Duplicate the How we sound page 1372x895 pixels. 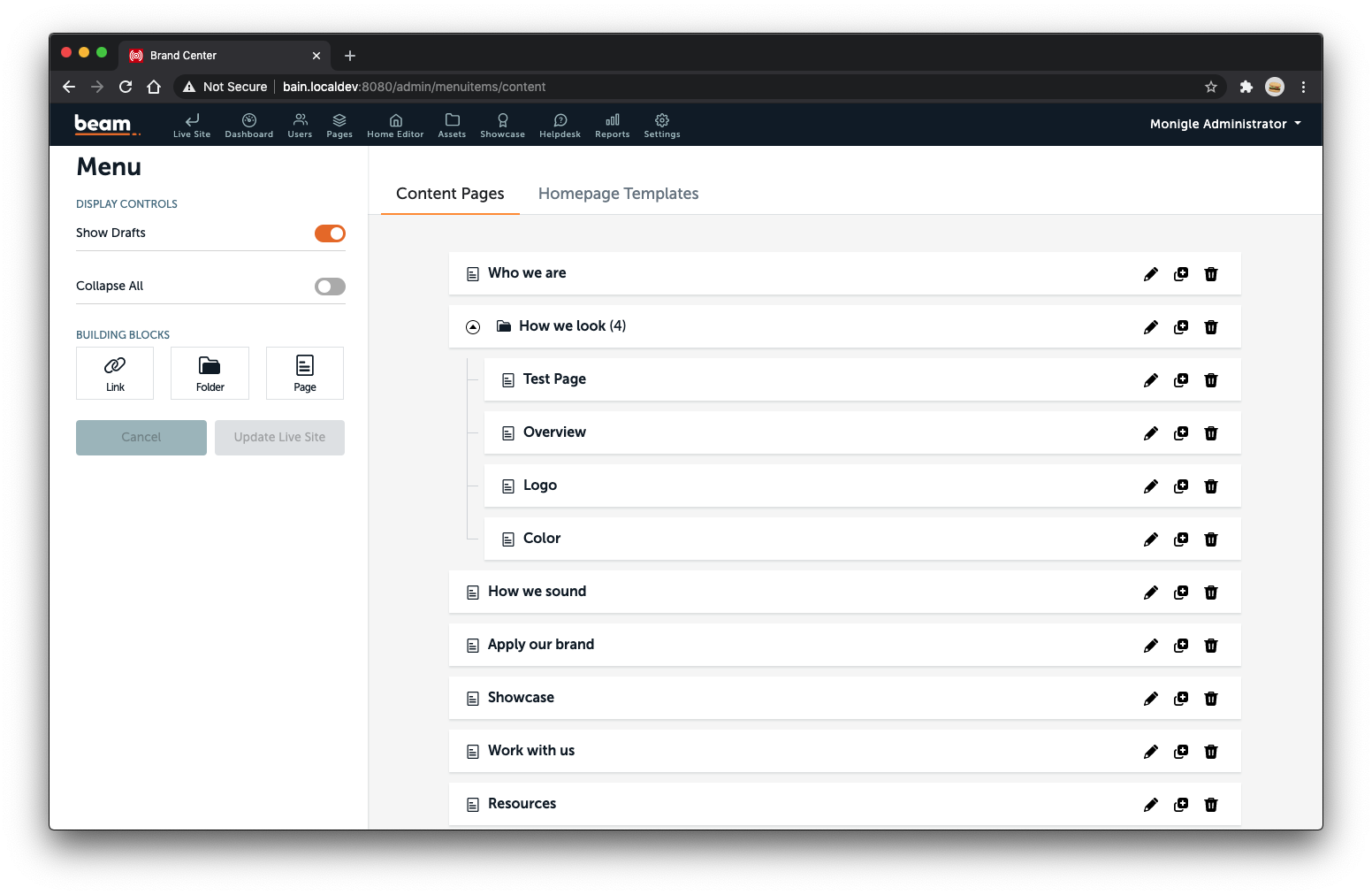pos(1181,593)
